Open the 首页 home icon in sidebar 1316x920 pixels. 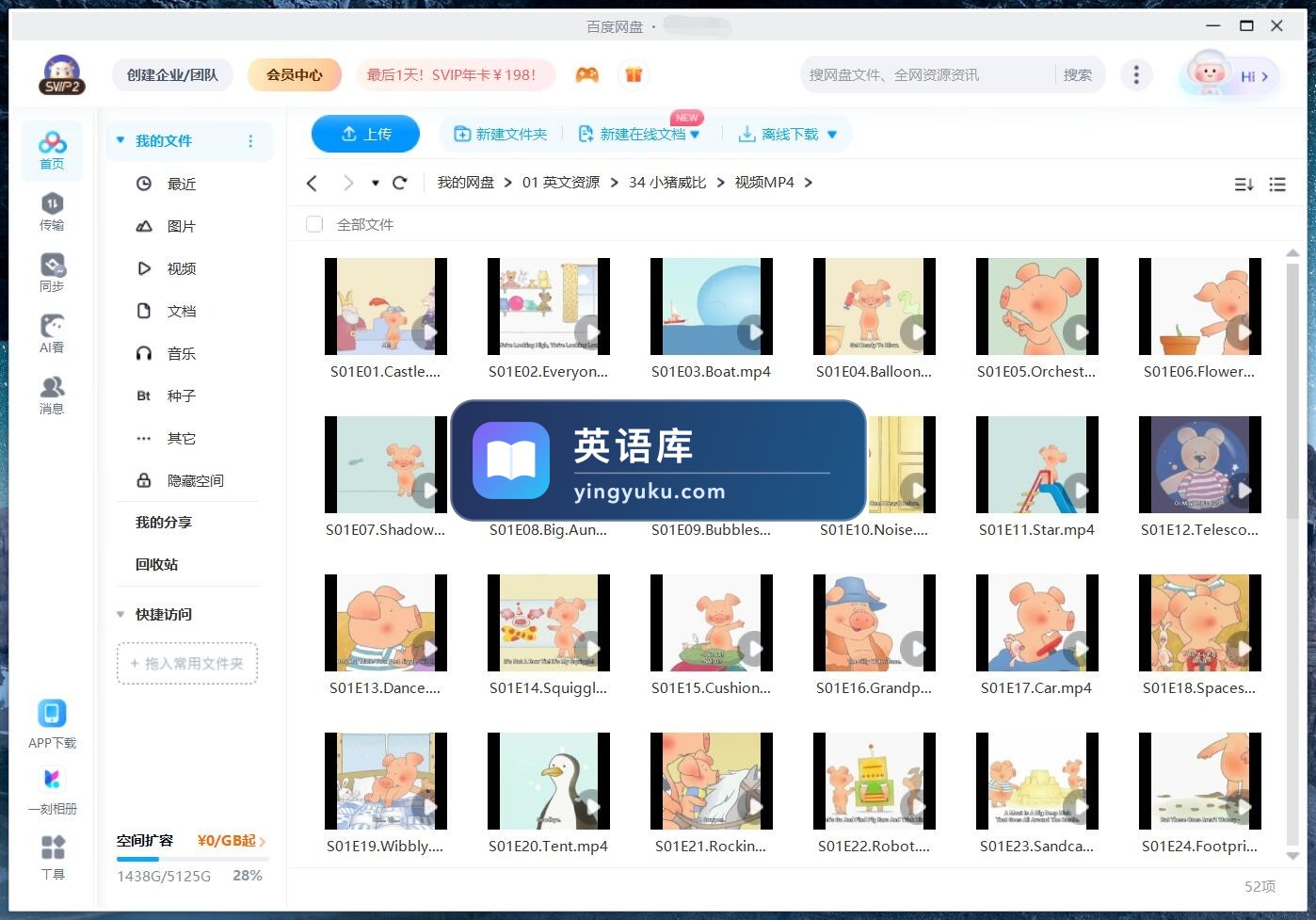52,150
